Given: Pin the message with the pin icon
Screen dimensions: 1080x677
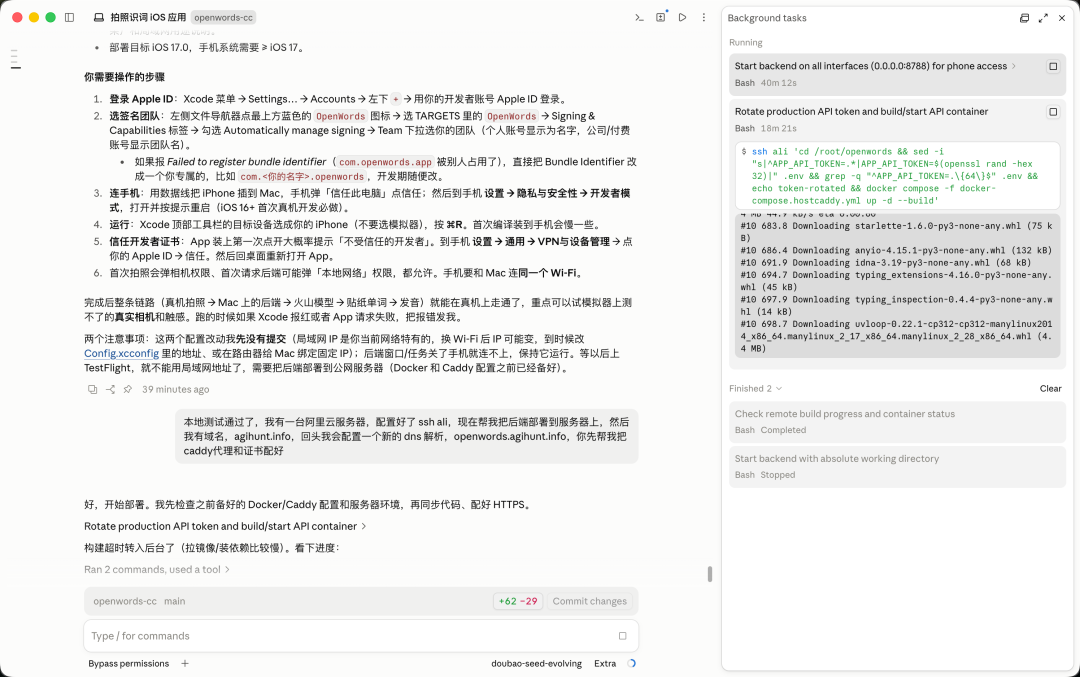Looking at the screenshot, I should pos(127,389).
